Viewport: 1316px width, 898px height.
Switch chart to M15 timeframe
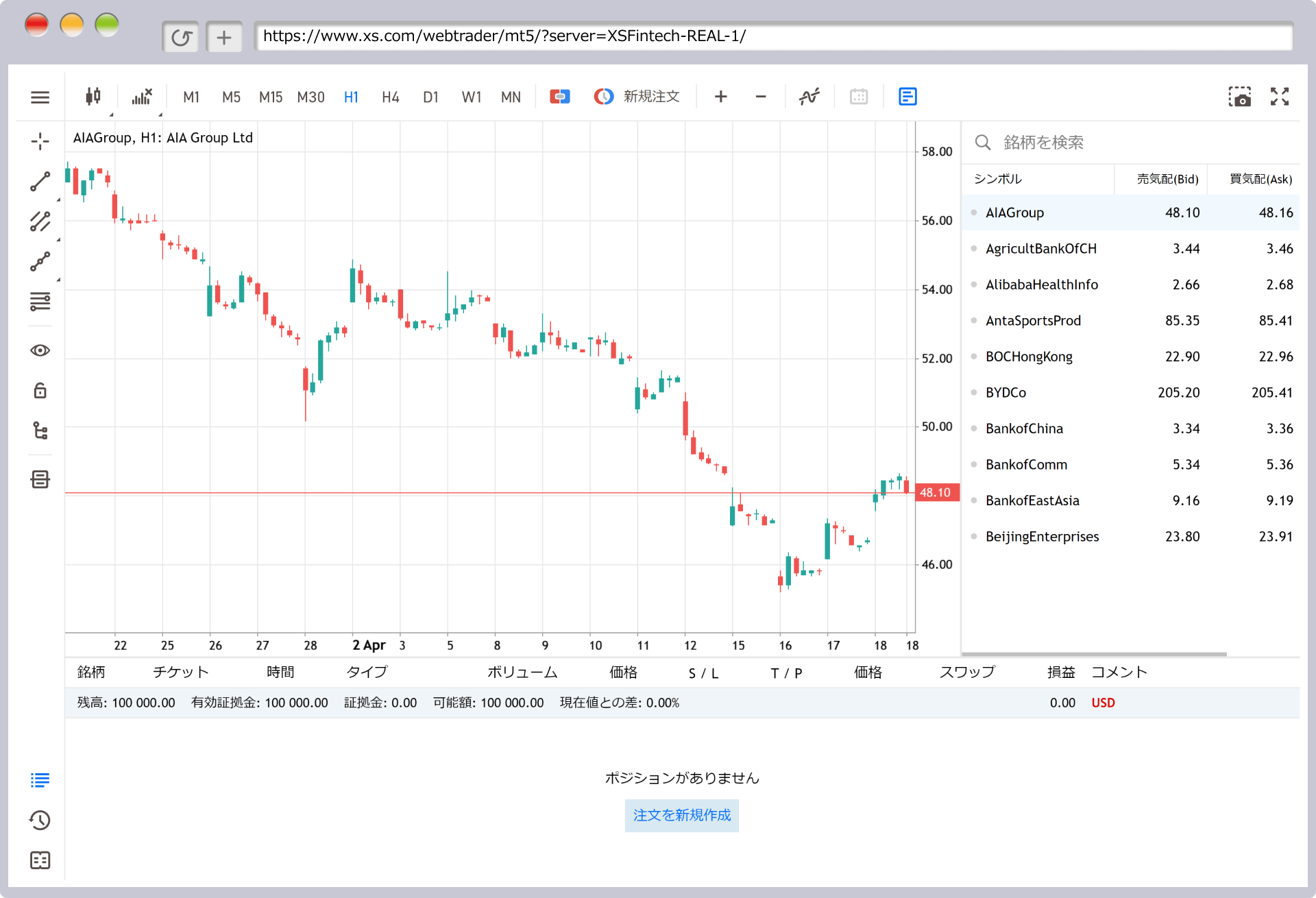pyautogui.click(x=271, y=97)
